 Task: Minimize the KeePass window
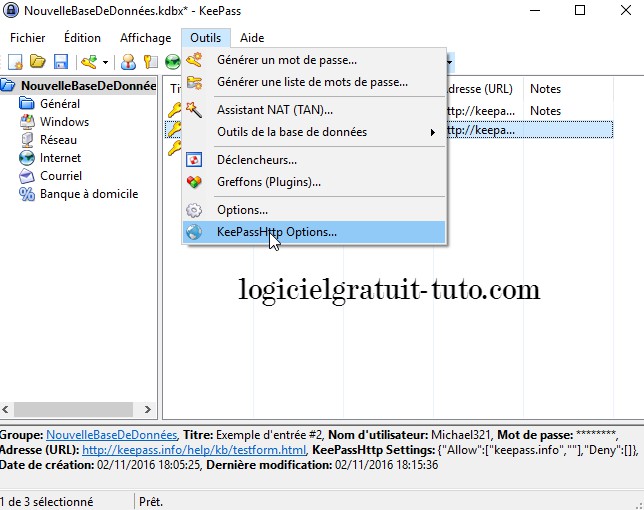pos(535,10)
